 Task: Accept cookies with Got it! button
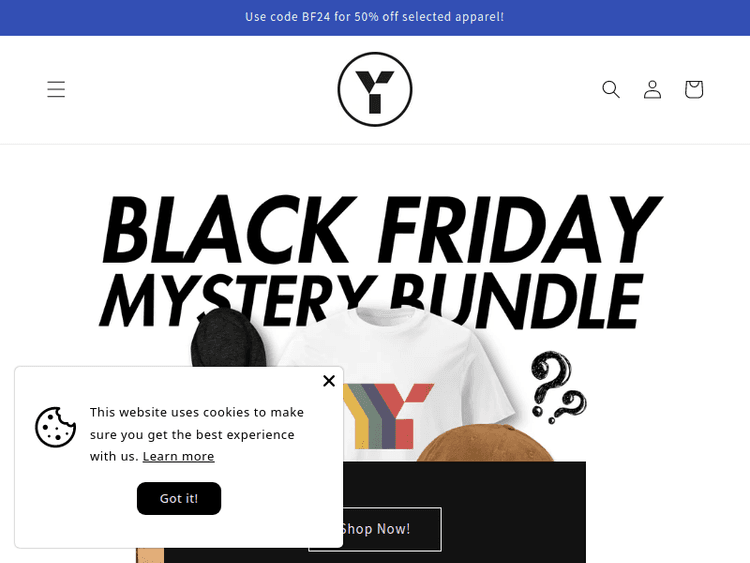coord(179,498)
